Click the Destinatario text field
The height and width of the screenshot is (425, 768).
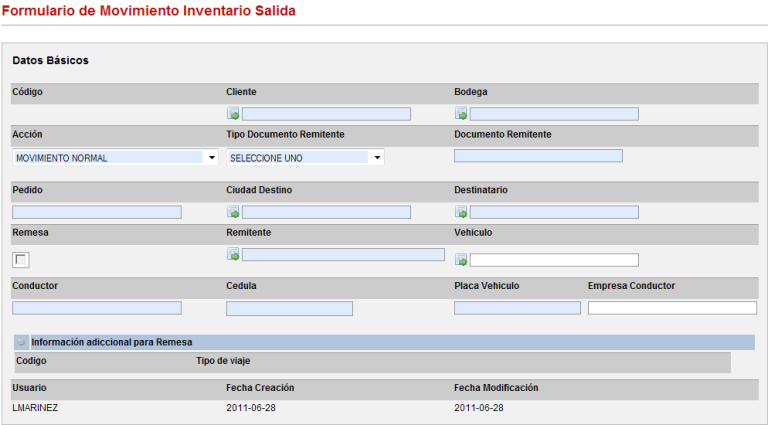click(x=554, y=212)
